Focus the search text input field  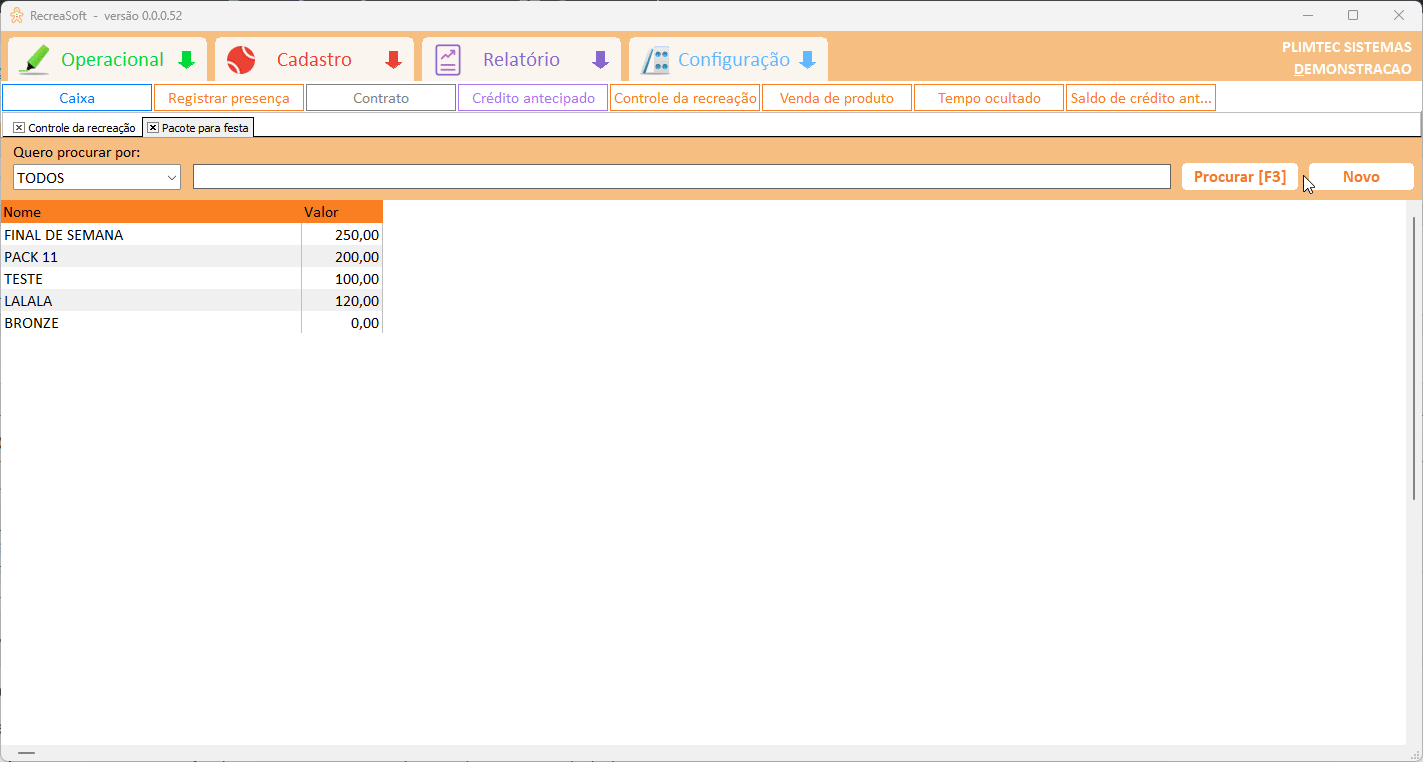[x=681, y=177]
